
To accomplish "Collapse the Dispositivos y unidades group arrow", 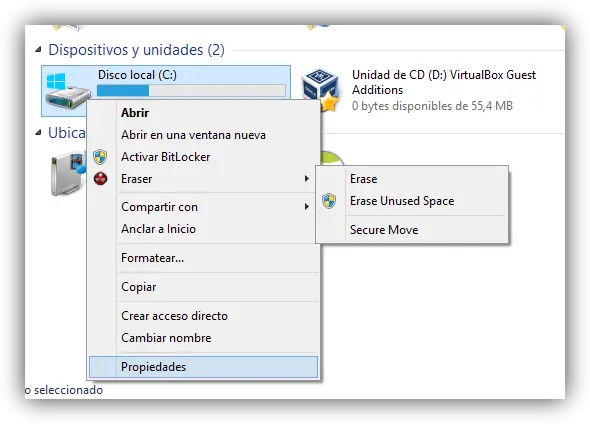I will (38, 50).
